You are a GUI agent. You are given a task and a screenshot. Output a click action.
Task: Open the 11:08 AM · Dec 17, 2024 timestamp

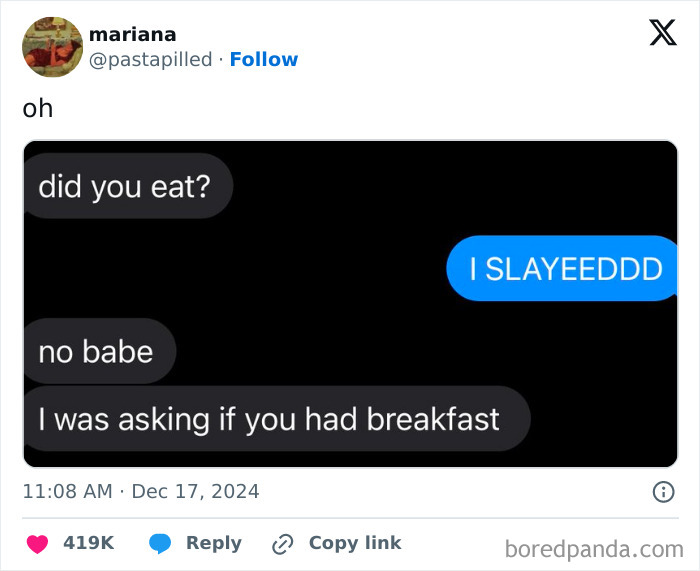[141, 491]
